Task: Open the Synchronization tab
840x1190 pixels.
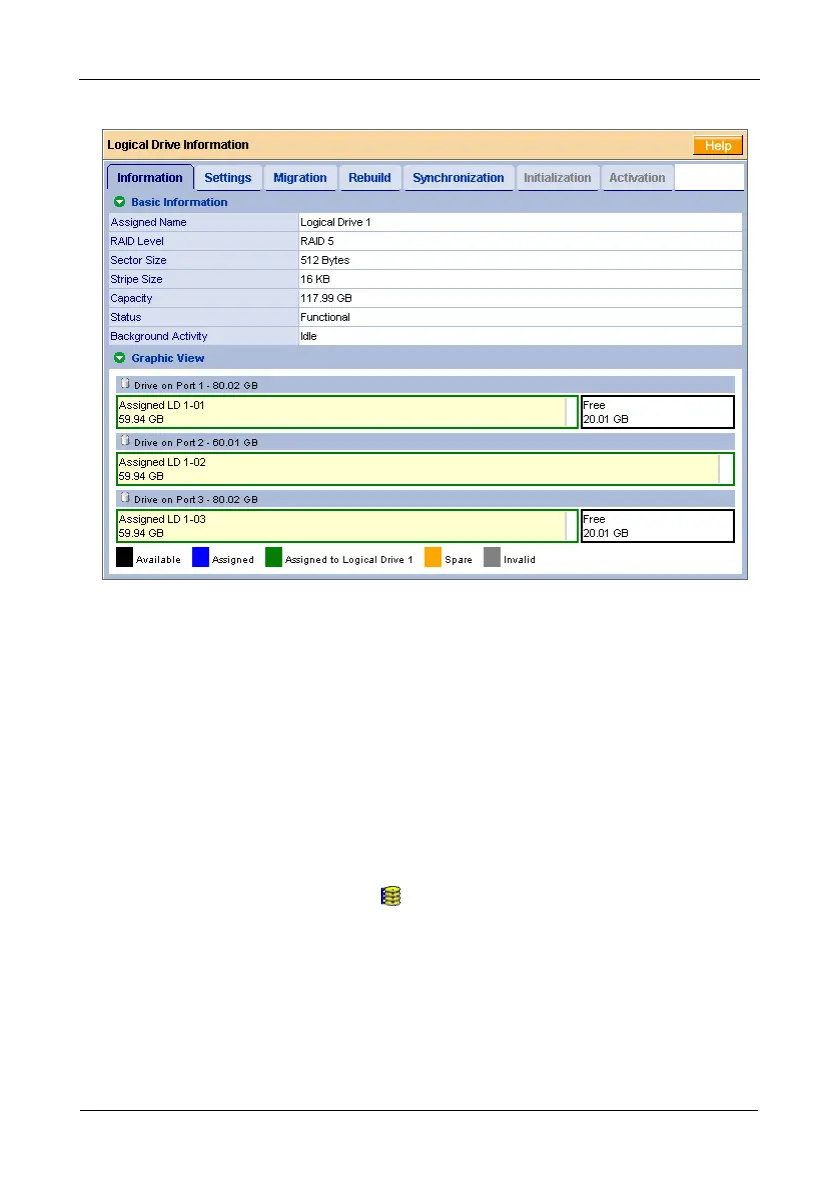Action: coord(458,178)
